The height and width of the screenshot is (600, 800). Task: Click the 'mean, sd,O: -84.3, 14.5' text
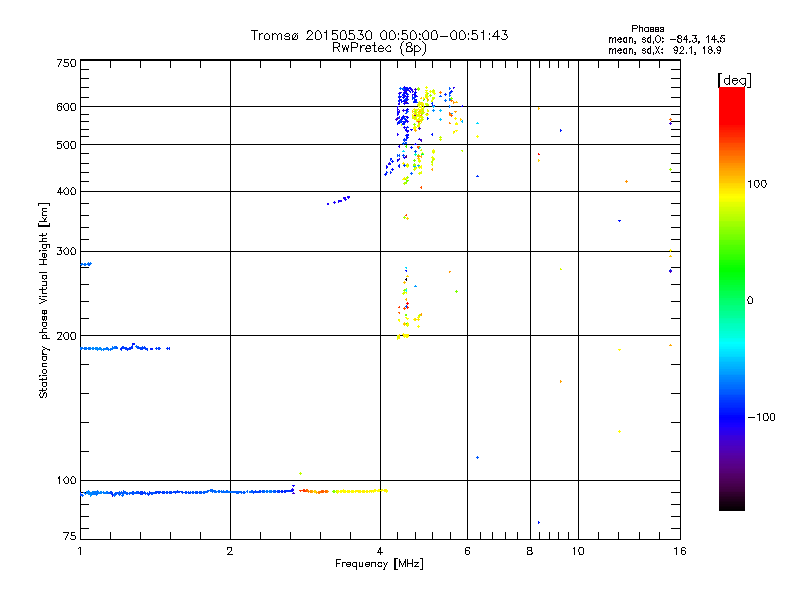(666, 39)
